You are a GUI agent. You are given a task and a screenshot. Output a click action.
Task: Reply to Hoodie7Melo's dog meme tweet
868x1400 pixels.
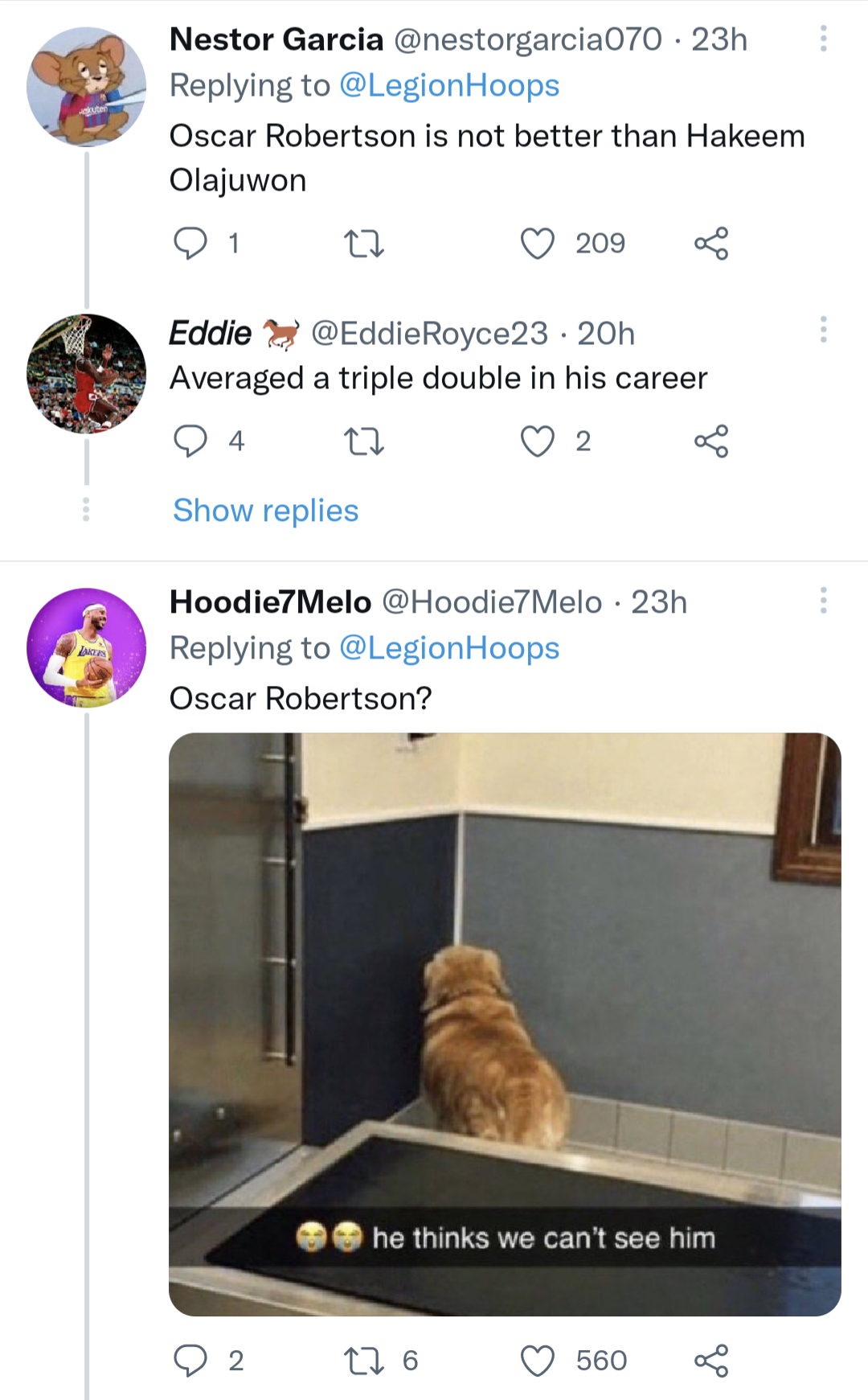190,1360
